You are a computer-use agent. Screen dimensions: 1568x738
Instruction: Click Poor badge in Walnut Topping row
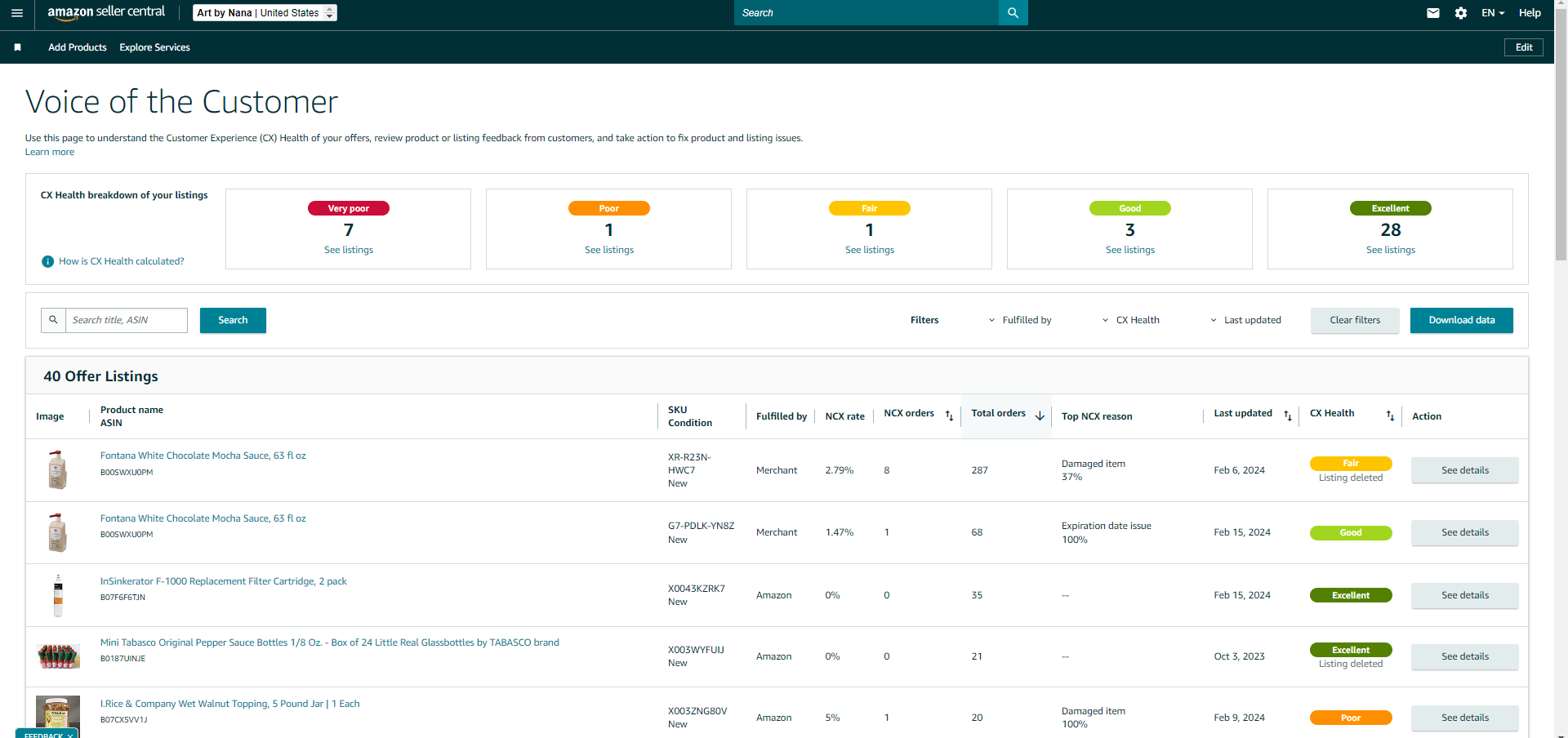point(1351,718)
